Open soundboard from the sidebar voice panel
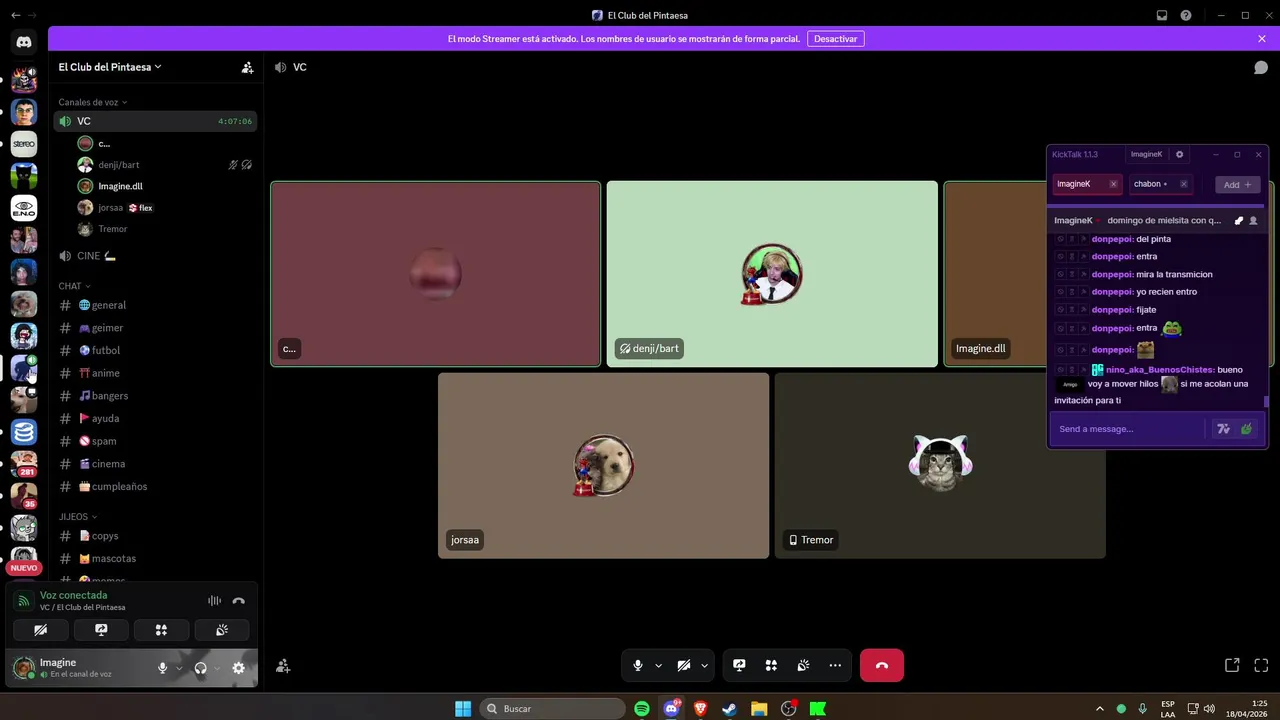Viewport: 1280px width, 720px height. 222,630
